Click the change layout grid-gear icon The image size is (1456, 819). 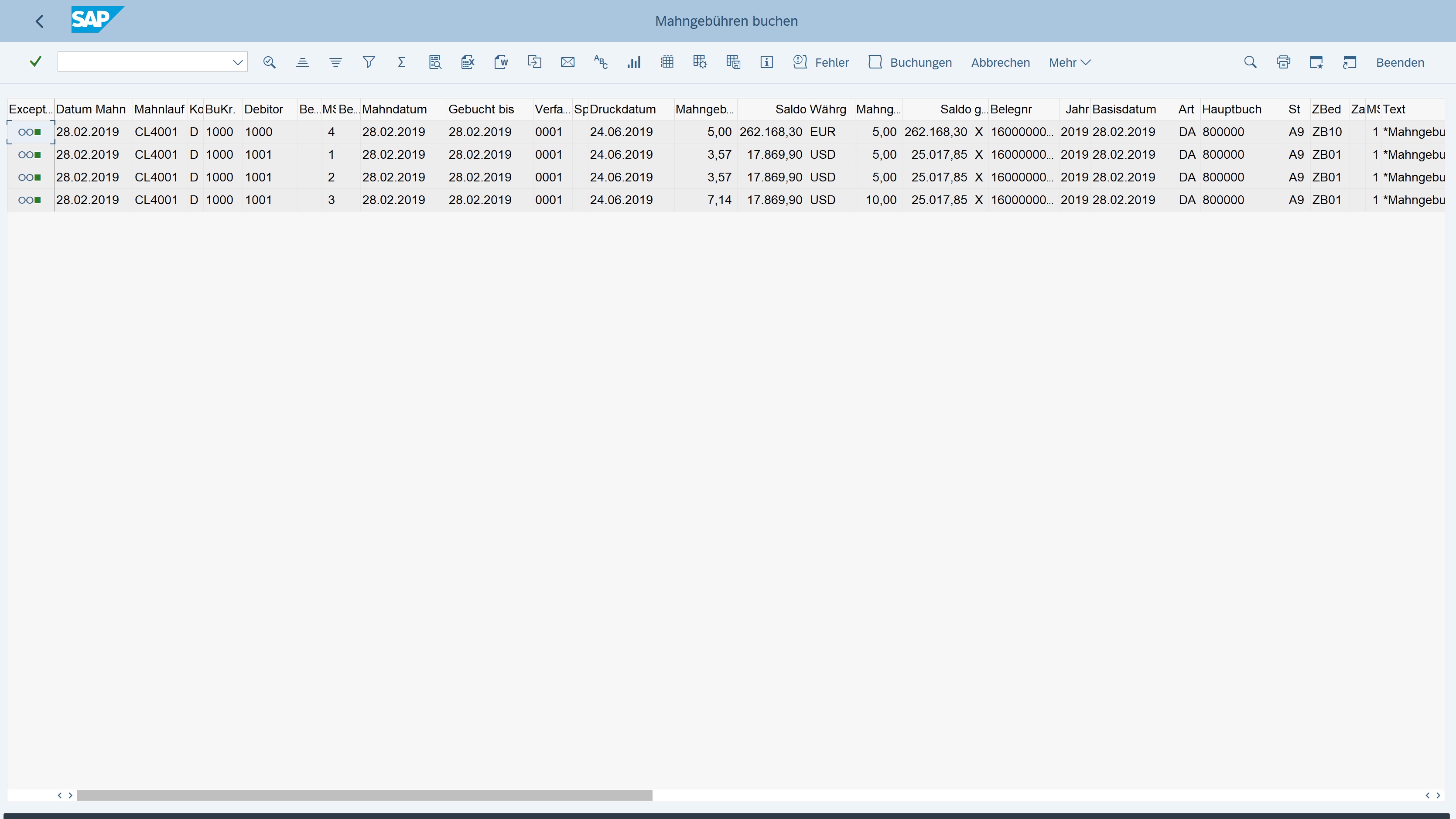(700, 62)
